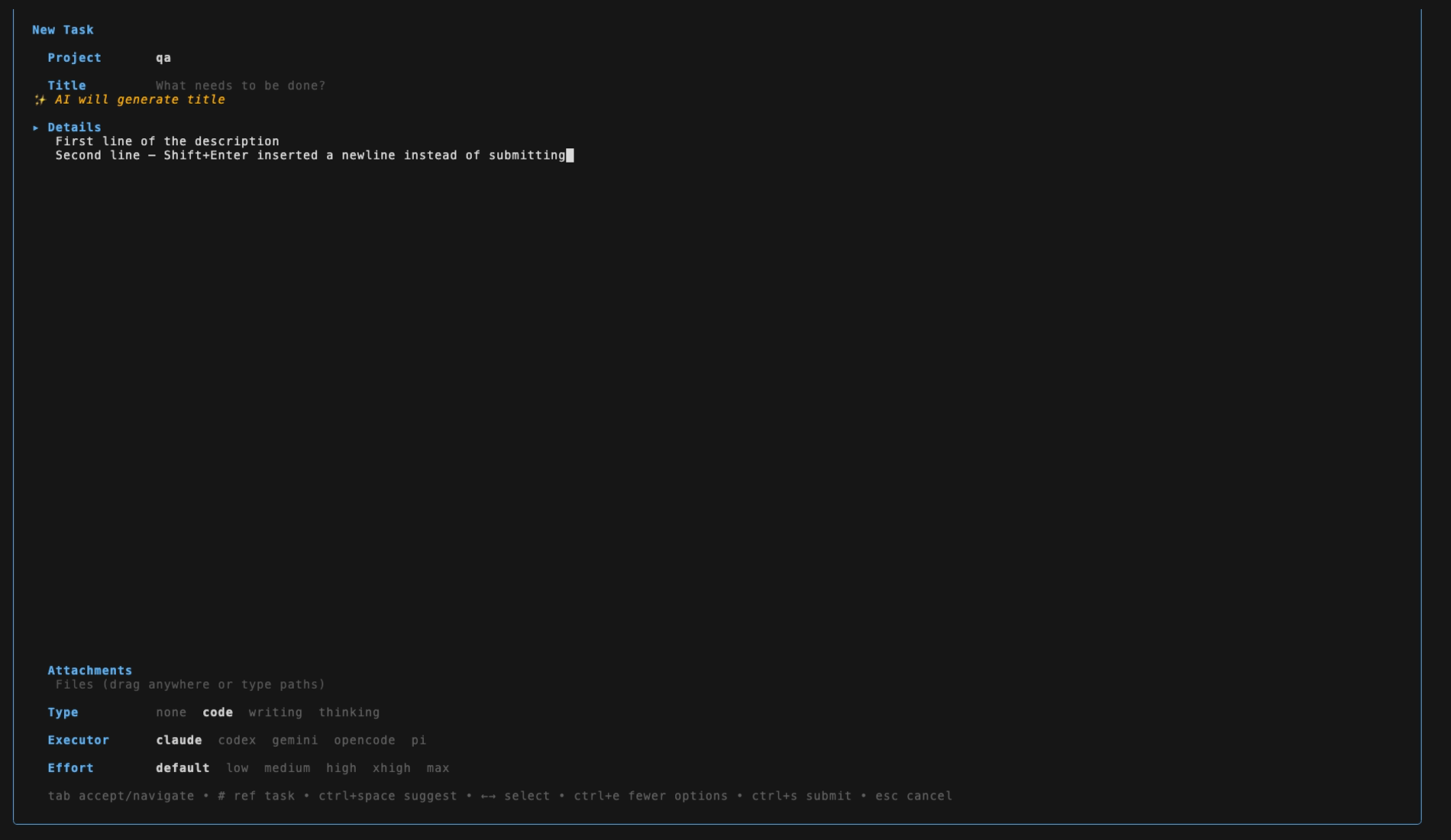Viewport: 1451px width, 840px height.
Task: Set Effort to max
Action: click(x=438, y=768)
